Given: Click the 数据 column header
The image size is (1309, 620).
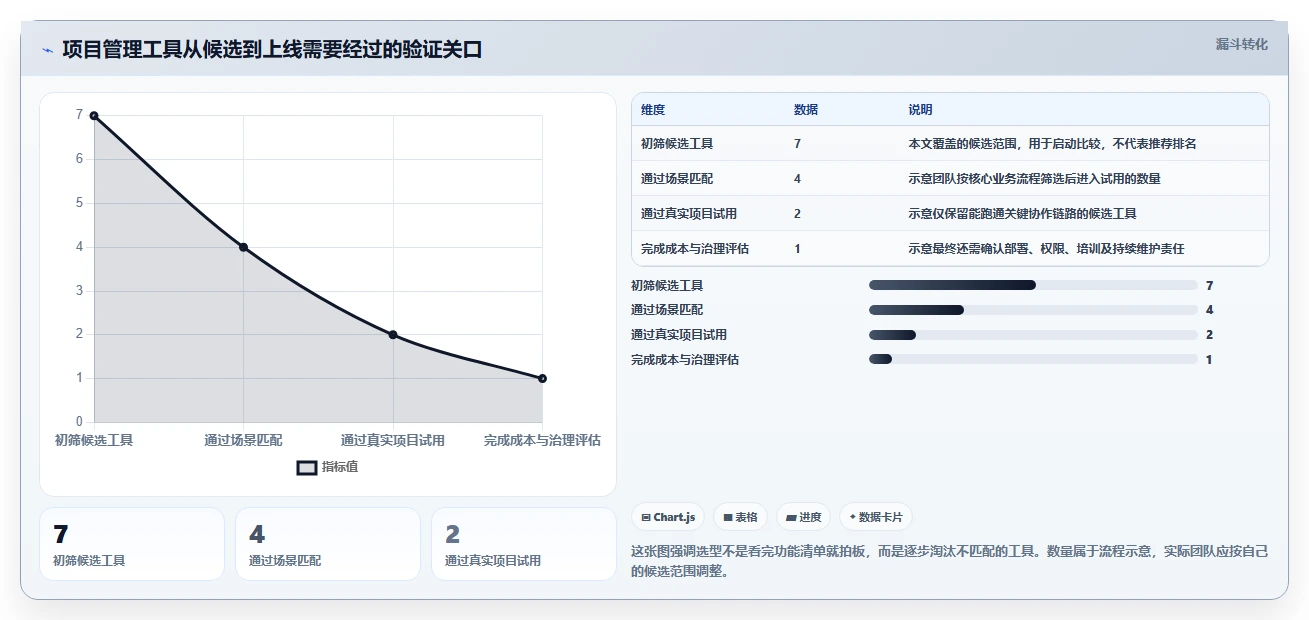Looking at the screenshot, I should [x=806, y=109].
